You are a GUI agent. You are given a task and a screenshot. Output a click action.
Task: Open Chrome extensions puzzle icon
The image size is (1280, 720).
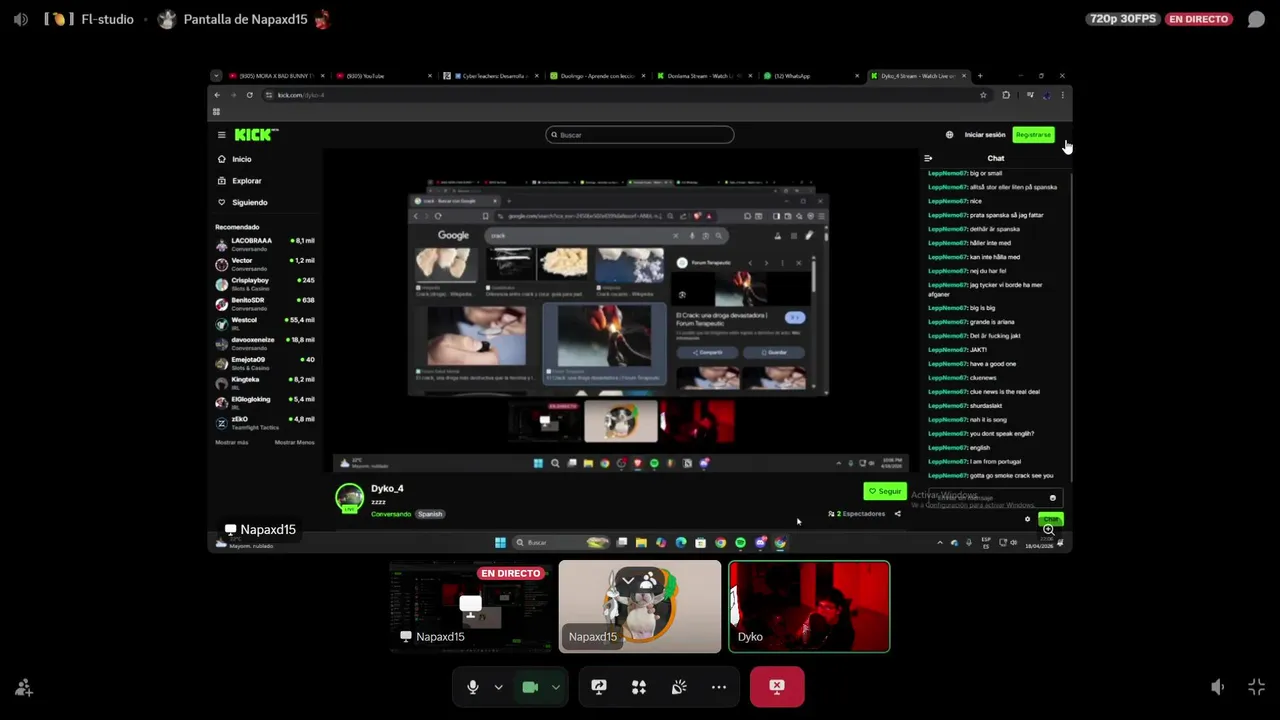coord(1006,95)
